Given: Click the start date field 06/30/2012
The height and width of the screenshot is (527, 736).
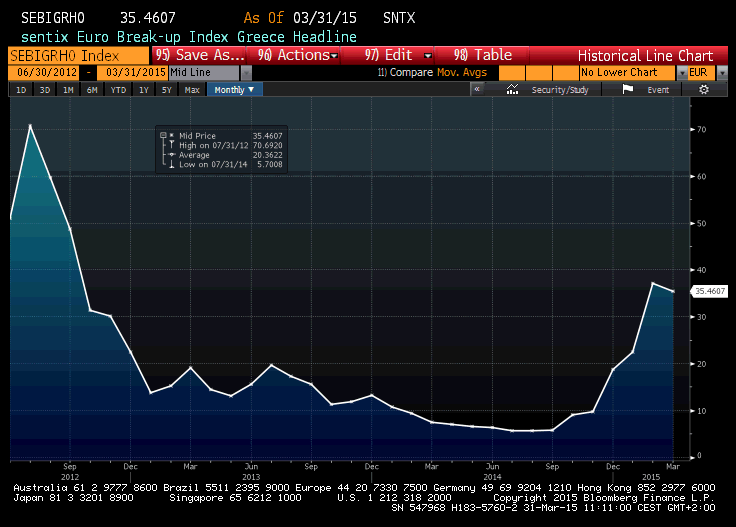Looking at the screenshot, I should (x=43, y=73).
